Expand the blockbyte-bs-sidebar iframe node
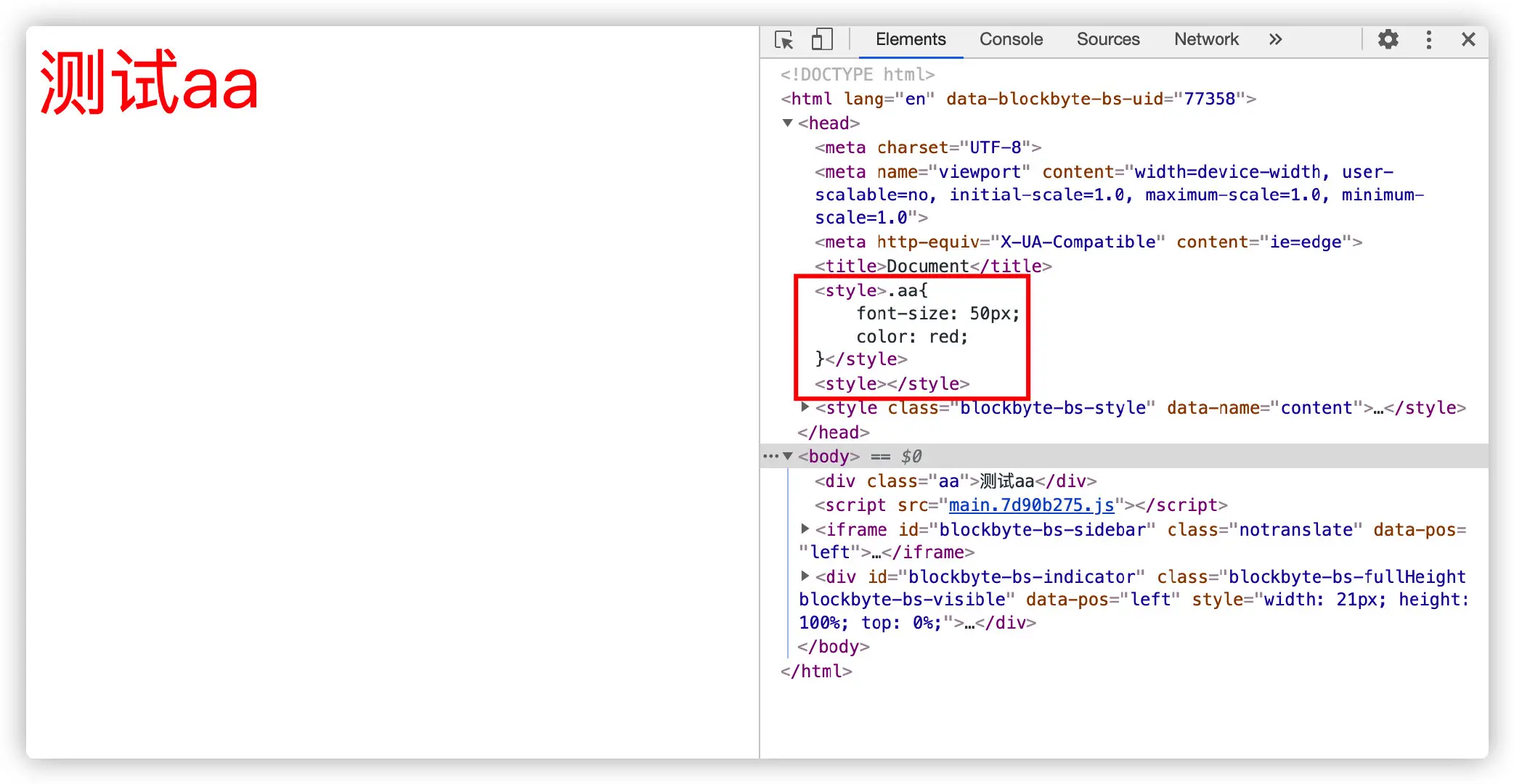The image size is (1514, 784). coord(805,528)
